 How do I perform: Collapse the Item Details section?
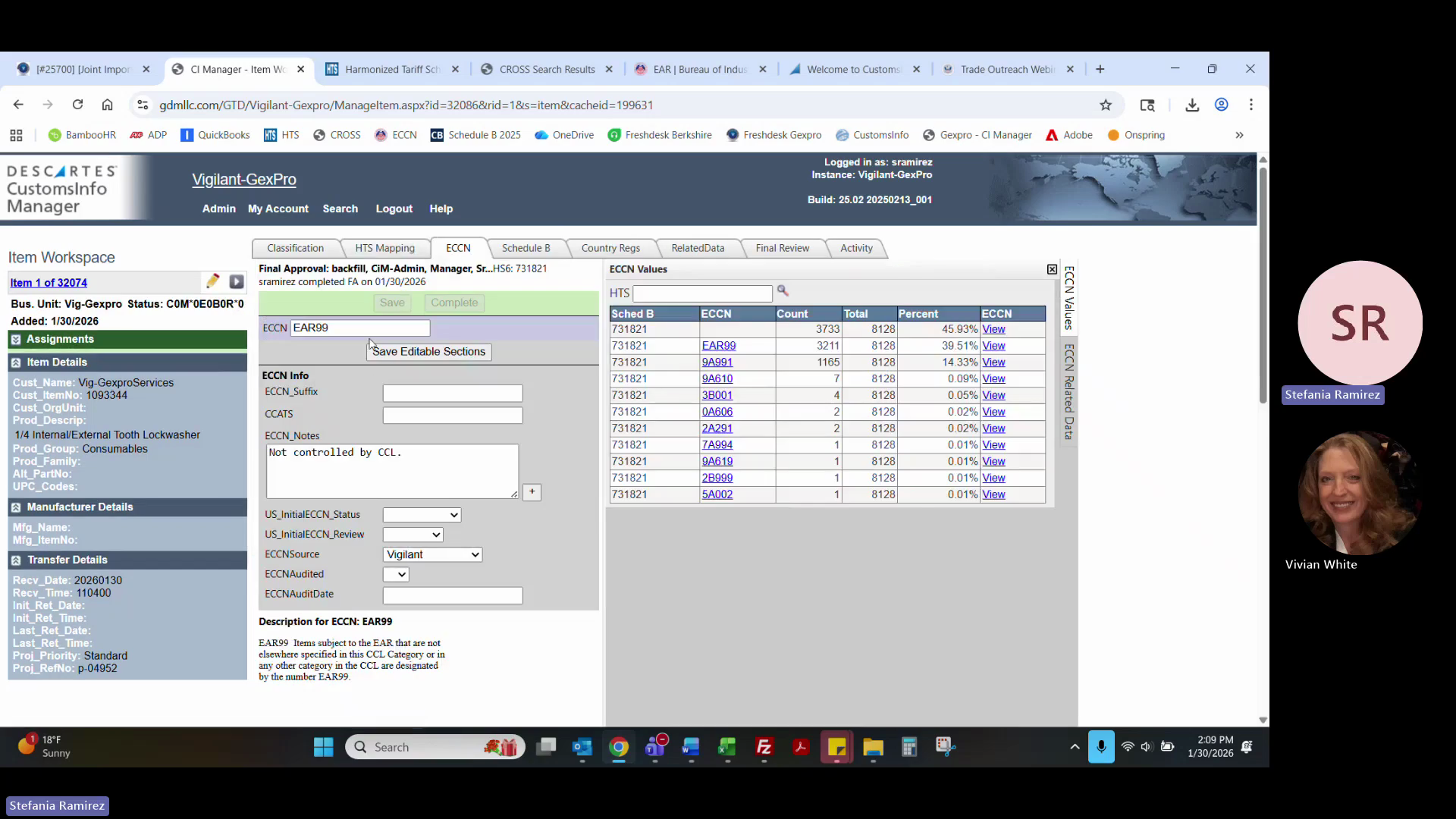tap(16, 362)
